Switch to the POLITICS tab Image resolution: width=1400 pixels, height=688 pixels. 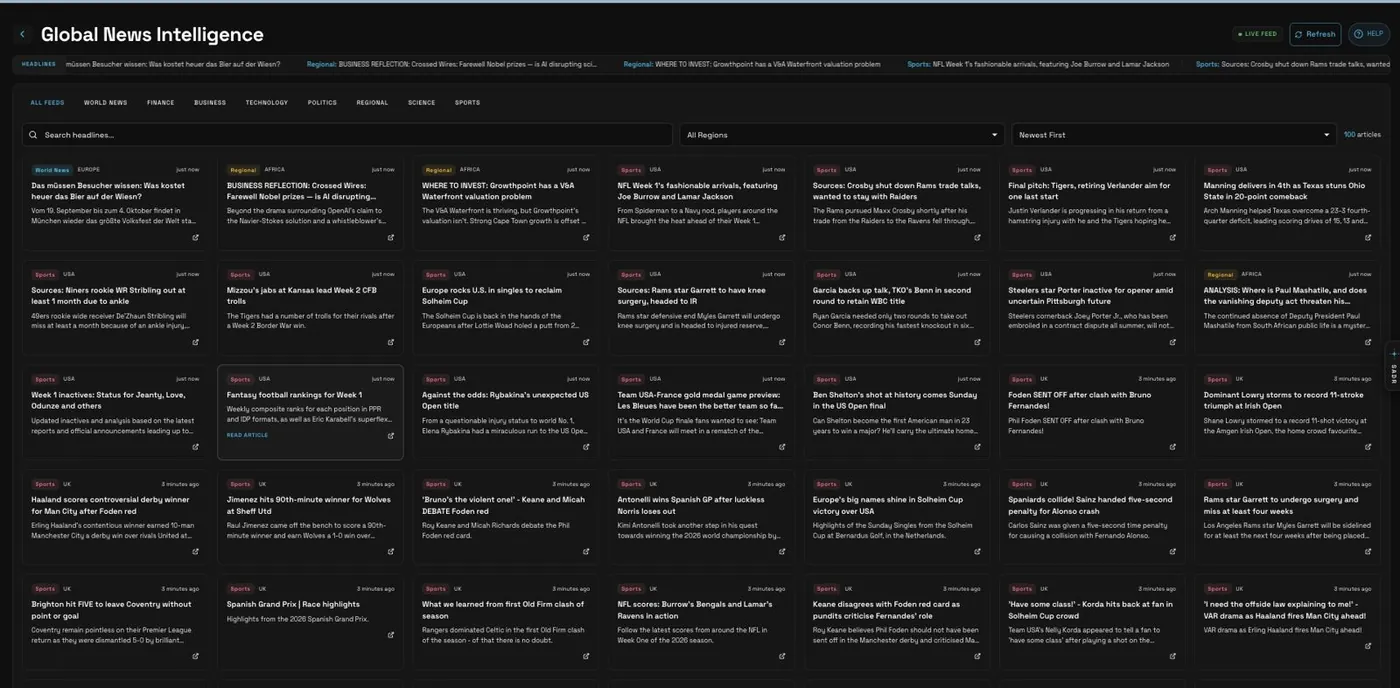point(322,102)
